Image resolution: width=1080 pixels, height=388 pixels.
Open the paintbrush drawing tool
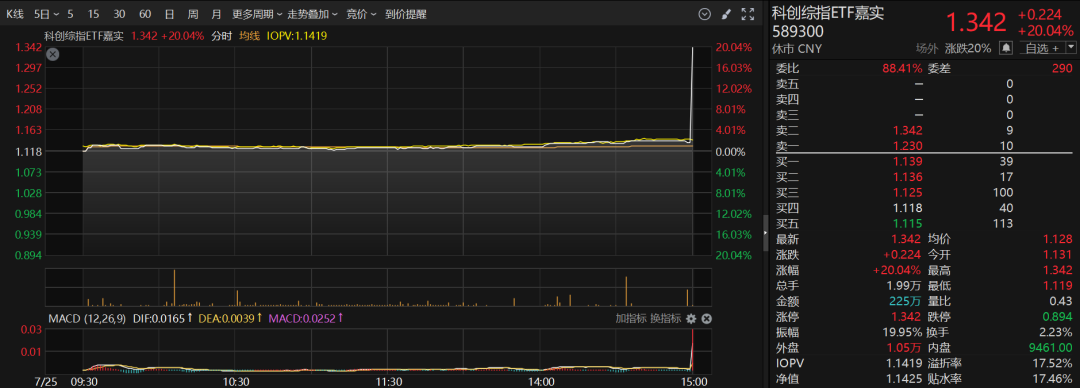726,14
